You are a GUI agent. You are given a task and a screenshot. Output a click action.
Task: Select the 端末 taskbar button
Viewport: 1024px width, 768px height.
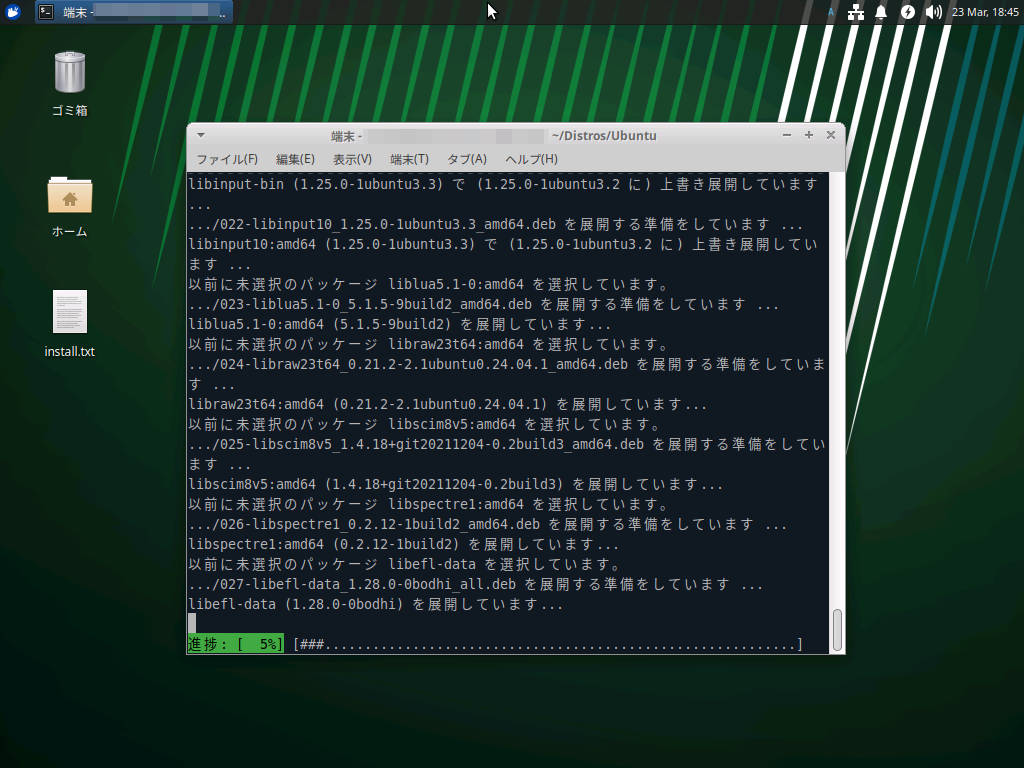120,12
